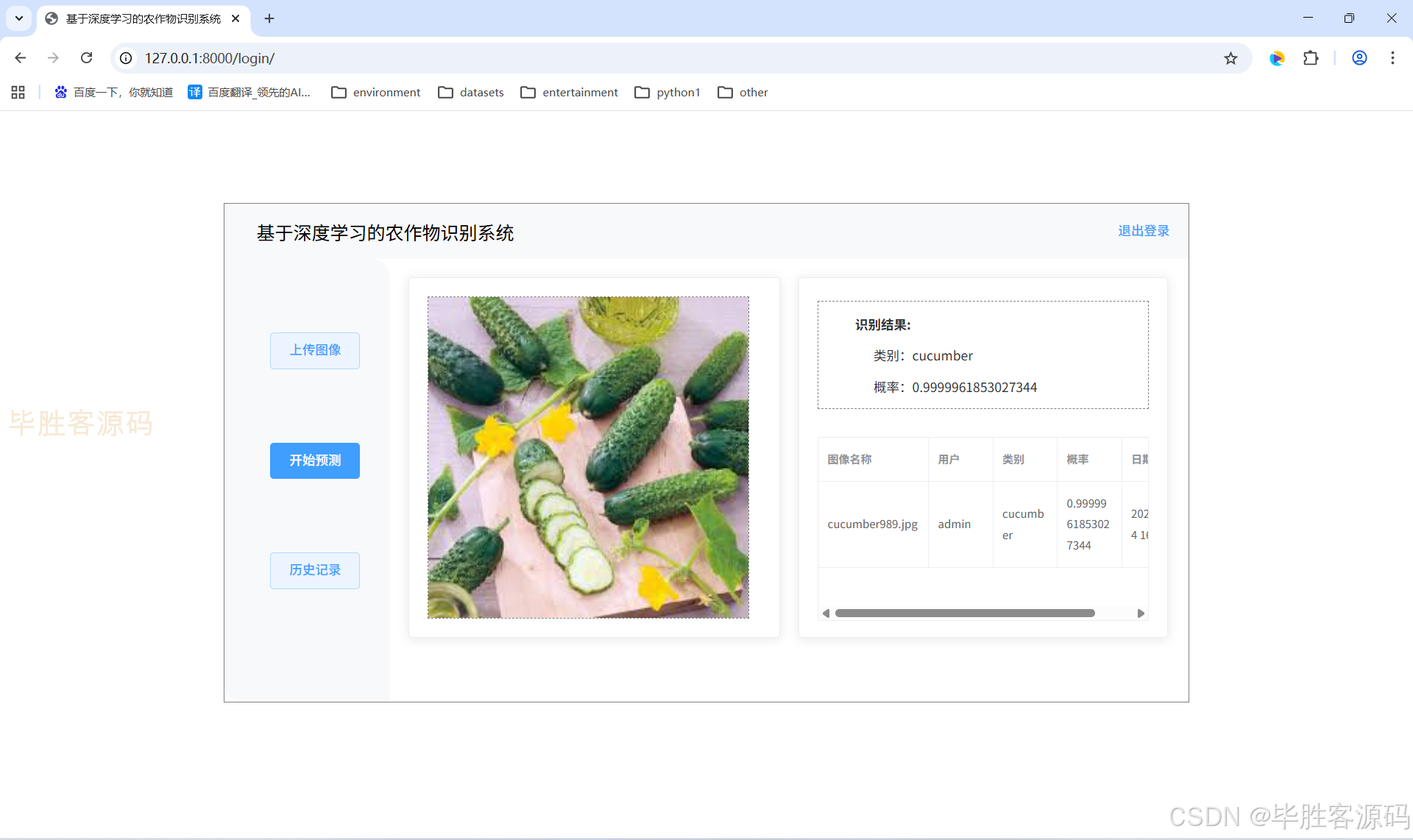
Task: Open Chrome three-dot menu
Action: point(1392,58)
